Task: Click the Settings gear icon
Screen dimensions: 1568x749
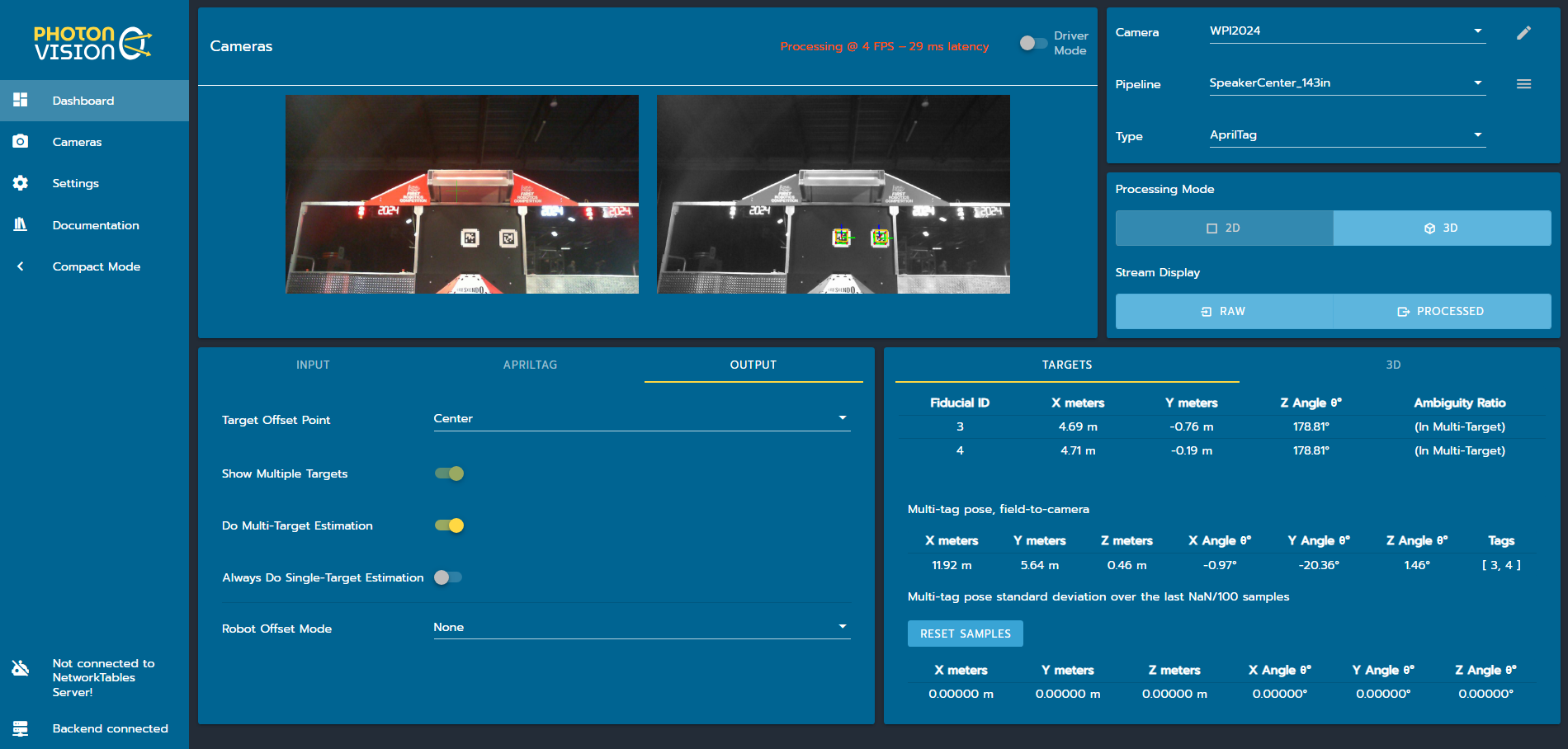Action: 21,183
